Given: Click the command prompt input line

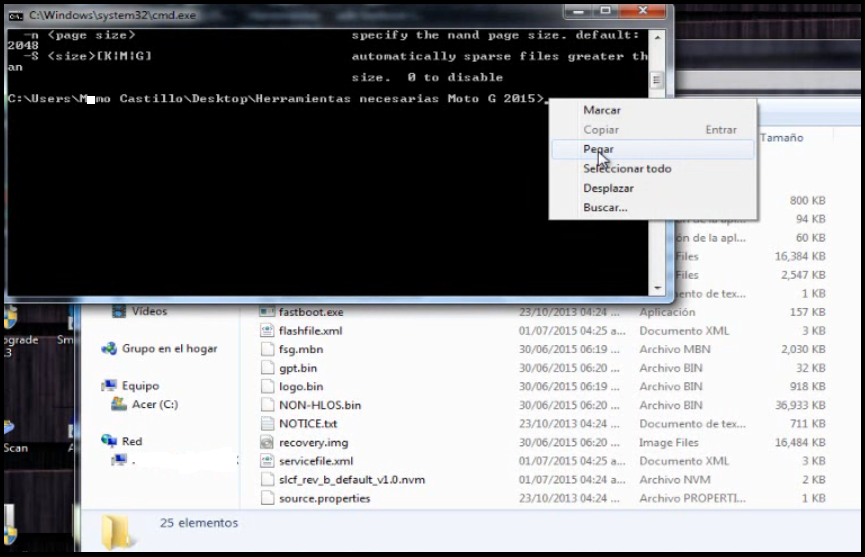Looking at the screenshot, I should pos(277,99).
